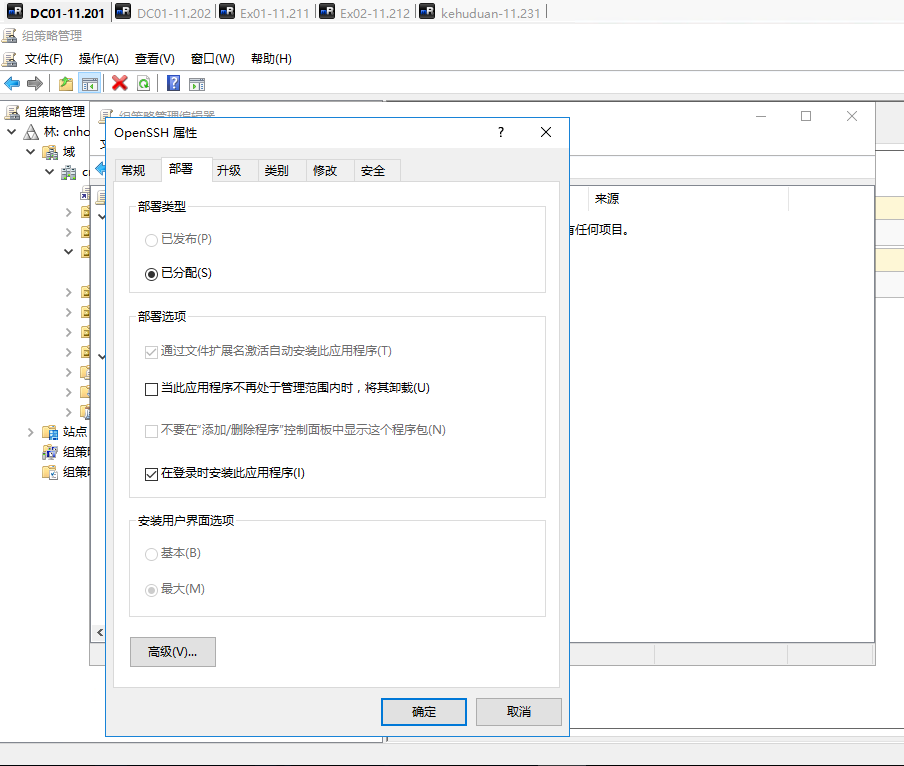Click the Refresh toolbar icon
Screen dimensions: 904x766
click(144, 84)
